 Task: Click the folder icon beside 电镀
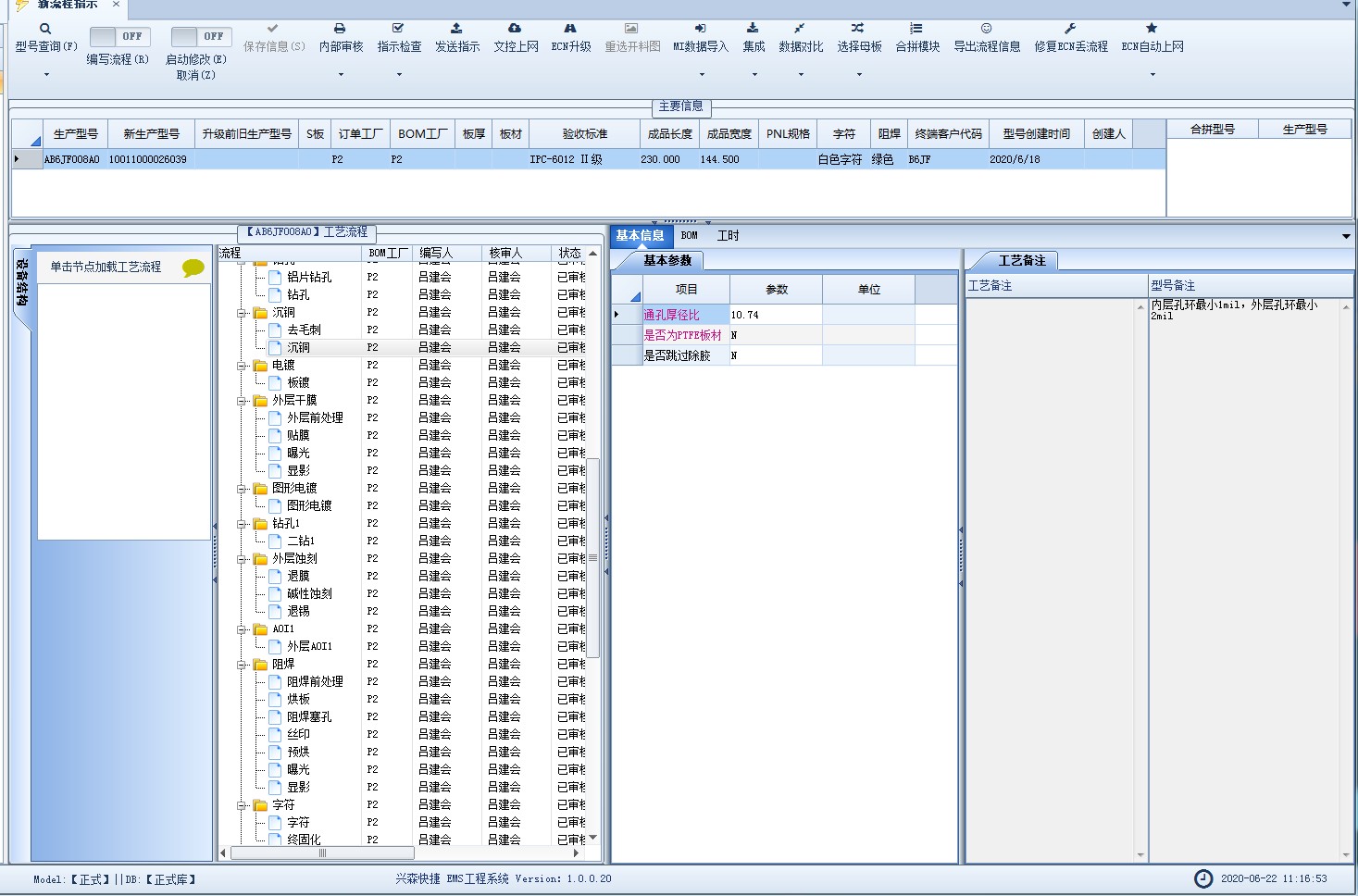[x=261, y=366]
